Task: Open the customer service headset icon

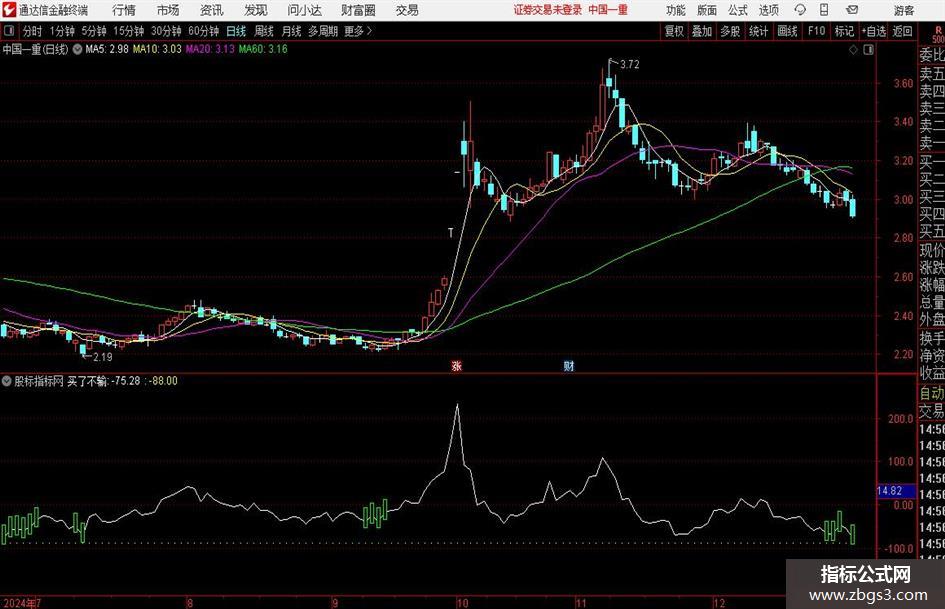Action: point(800,10)
